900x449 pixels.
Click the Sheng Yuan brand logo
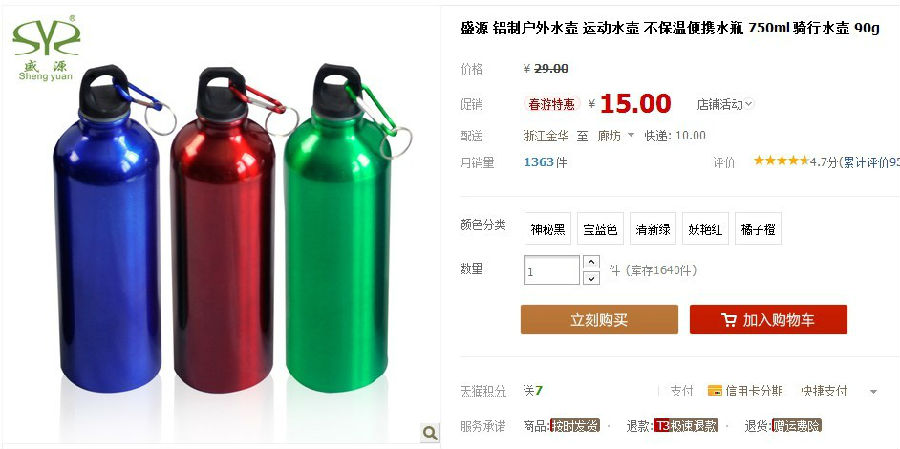coord(46,49)
